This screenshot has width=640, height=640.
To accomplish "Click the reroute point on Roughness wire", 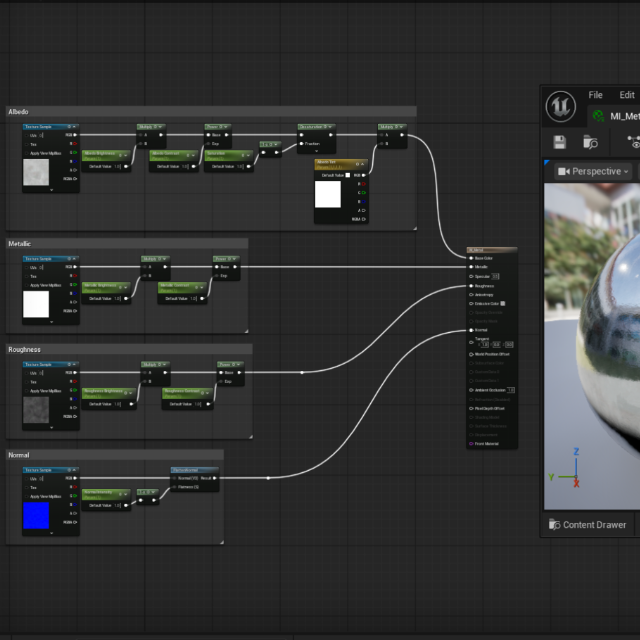I will tap(302, 372).
